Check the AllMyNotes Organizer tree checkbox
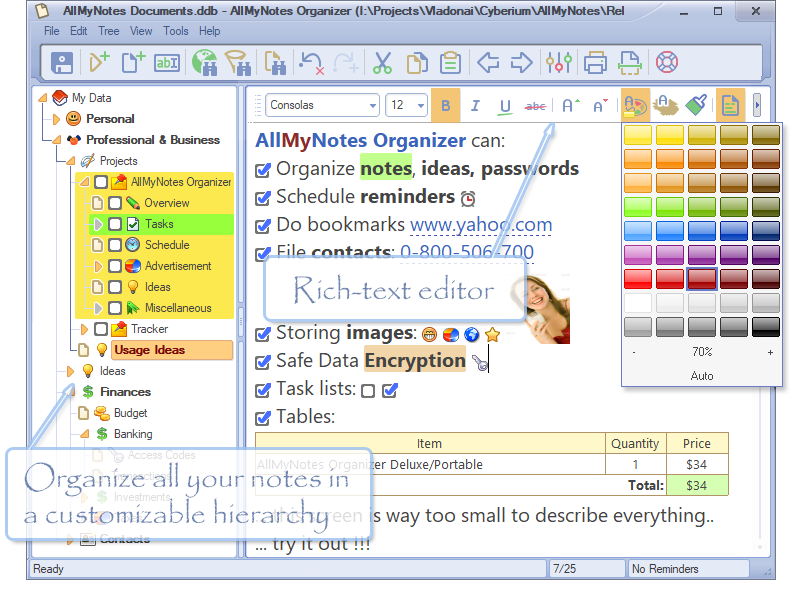Image resolution: width=800 pixels, height=592 pixels. click(x=101, y=182)
